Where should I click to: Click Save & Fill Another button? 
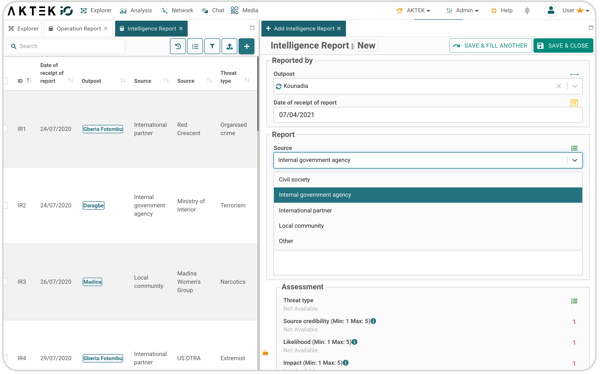click(491, 46)
